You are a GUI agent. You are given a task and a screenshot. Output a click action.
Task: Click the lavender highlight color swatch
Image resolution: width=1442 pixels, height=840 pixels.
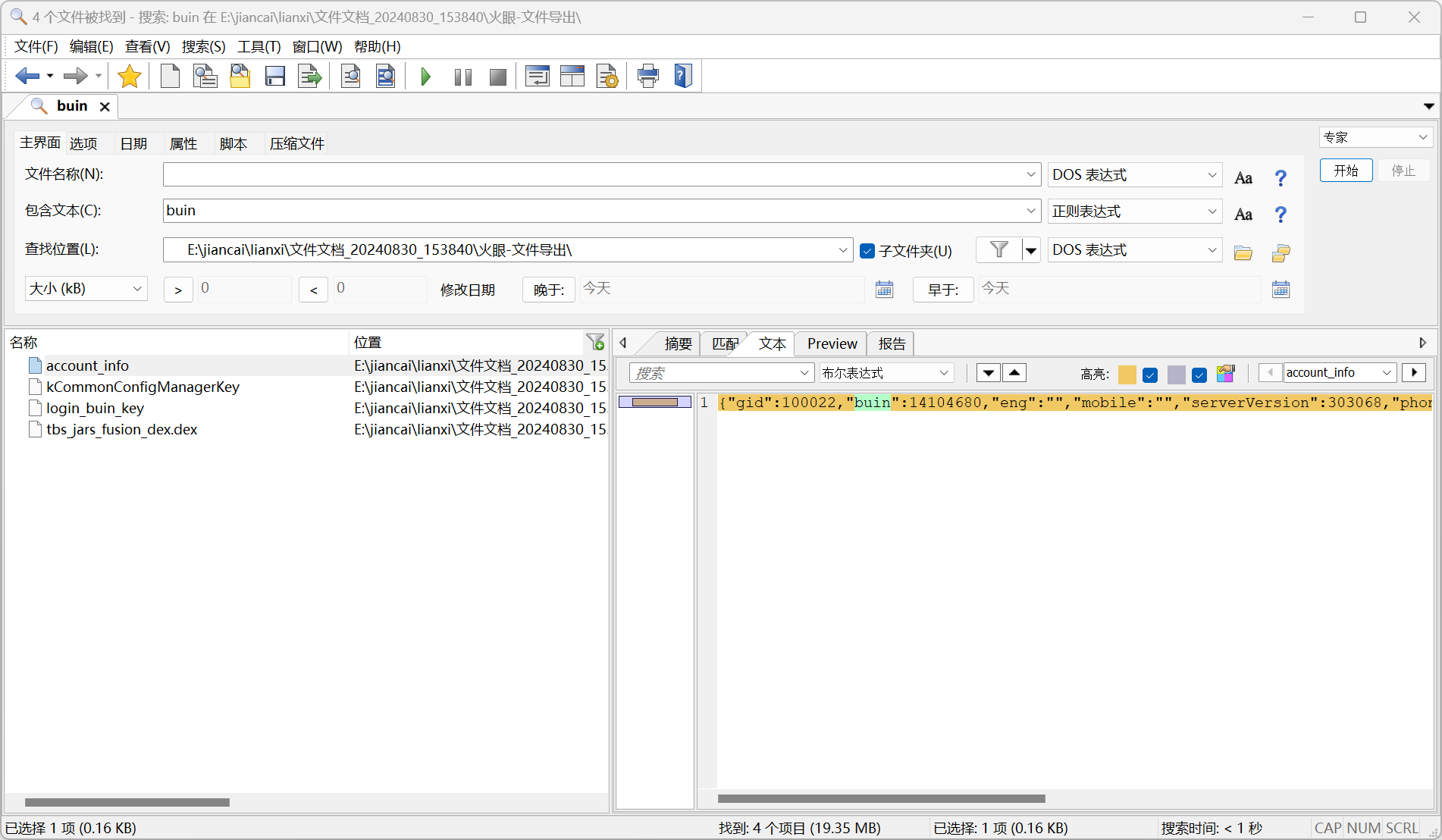click(1176, 375)
